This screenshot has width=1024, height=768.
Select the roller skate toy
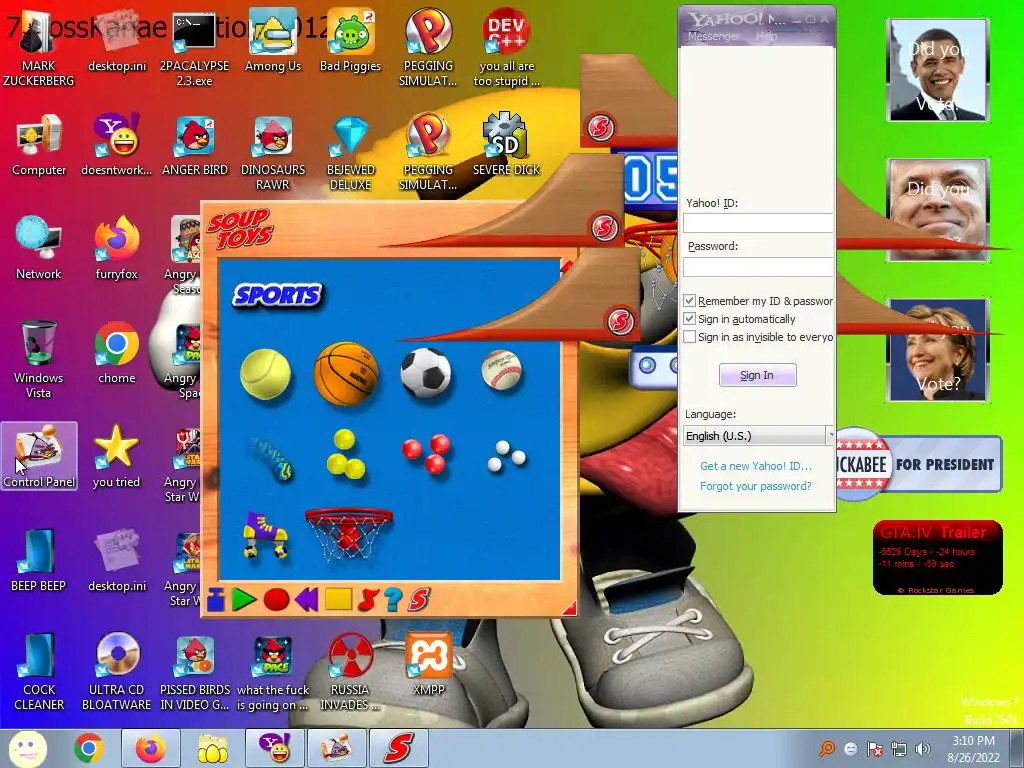click(265, 535)
